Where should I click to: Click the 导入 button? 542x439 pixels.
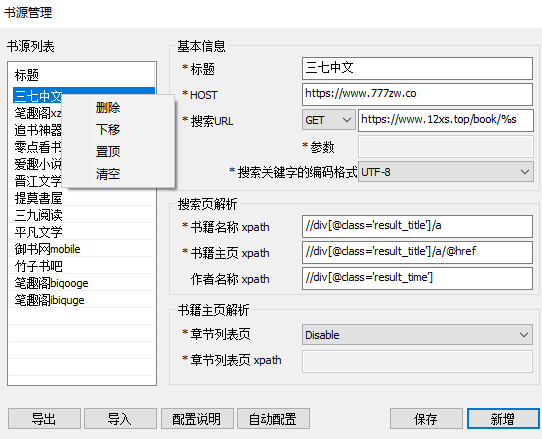tap(120, 419)
